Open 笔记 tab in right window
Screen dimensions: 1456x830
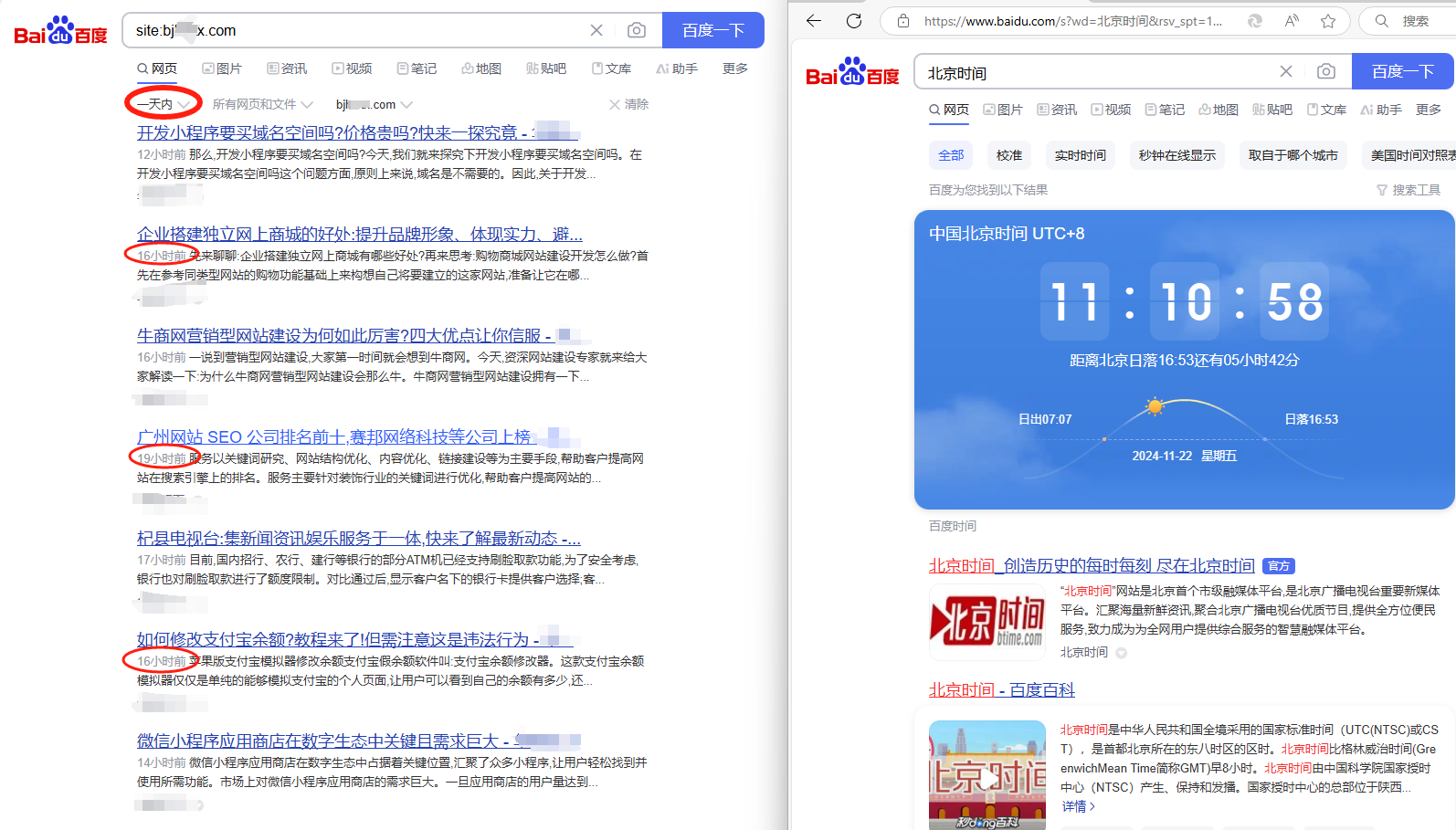point(1165,110)
